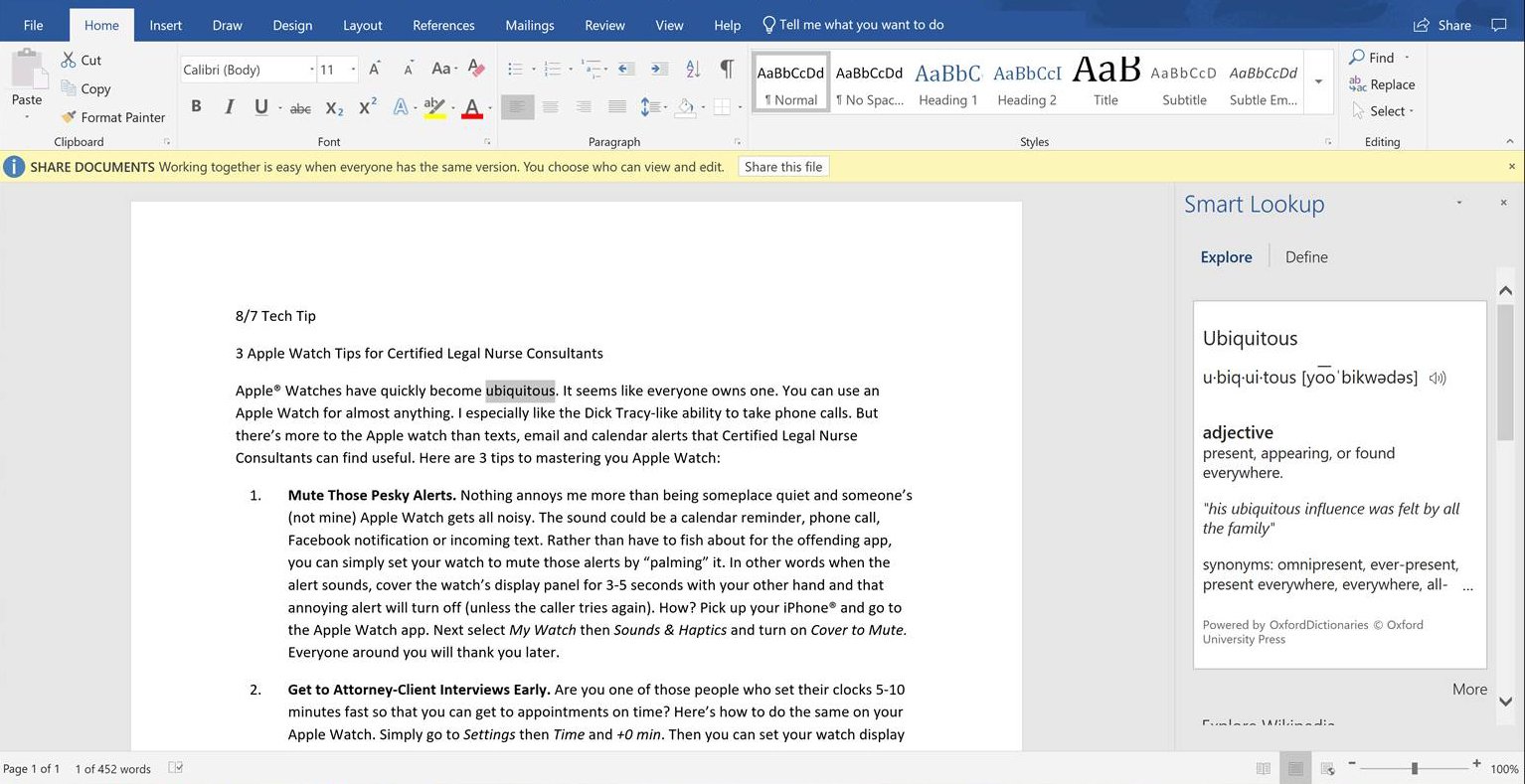
Task: Click the Share button at top right
Action: point(1442,25)
